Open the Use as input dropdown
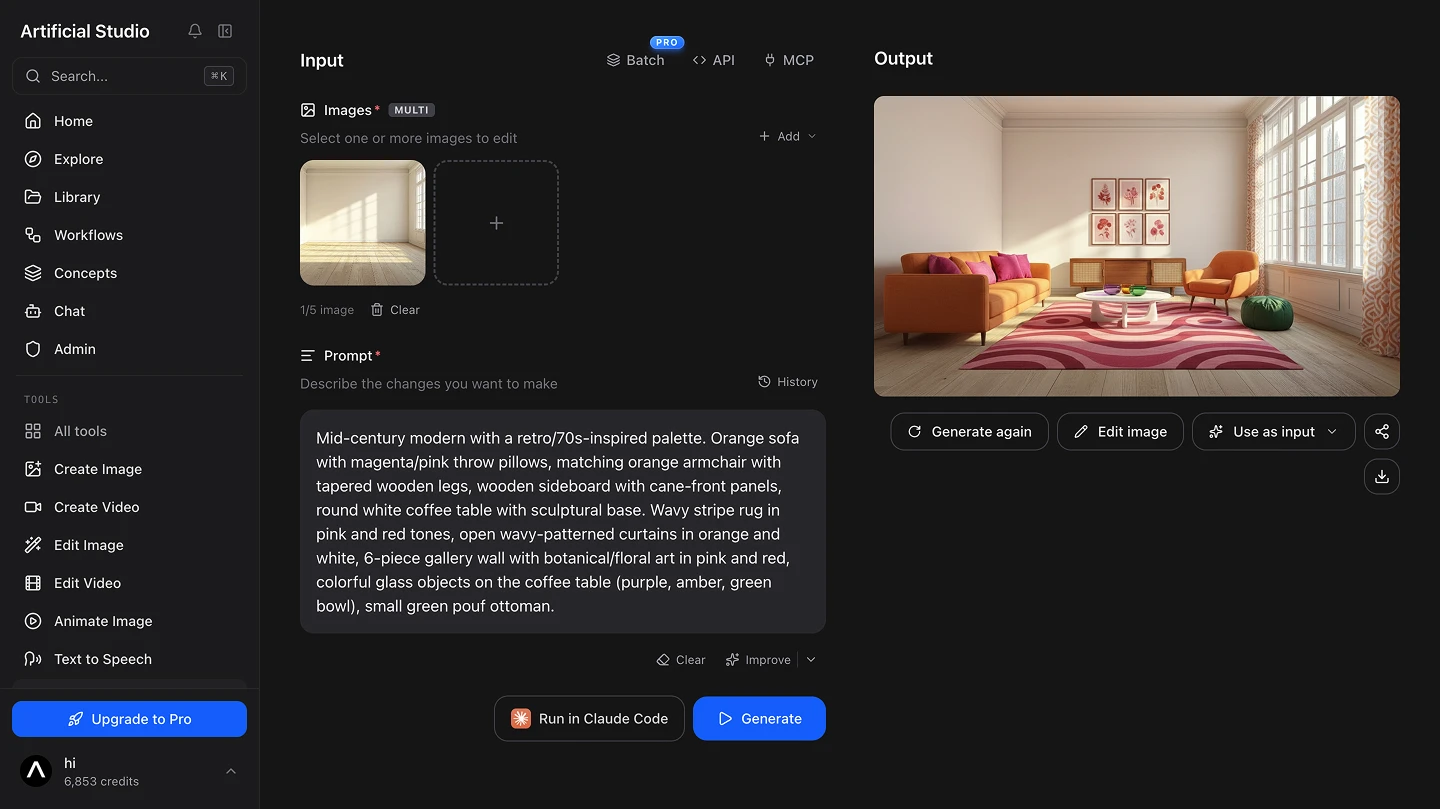This screenshot has width=1440, height=809. 1273,431
